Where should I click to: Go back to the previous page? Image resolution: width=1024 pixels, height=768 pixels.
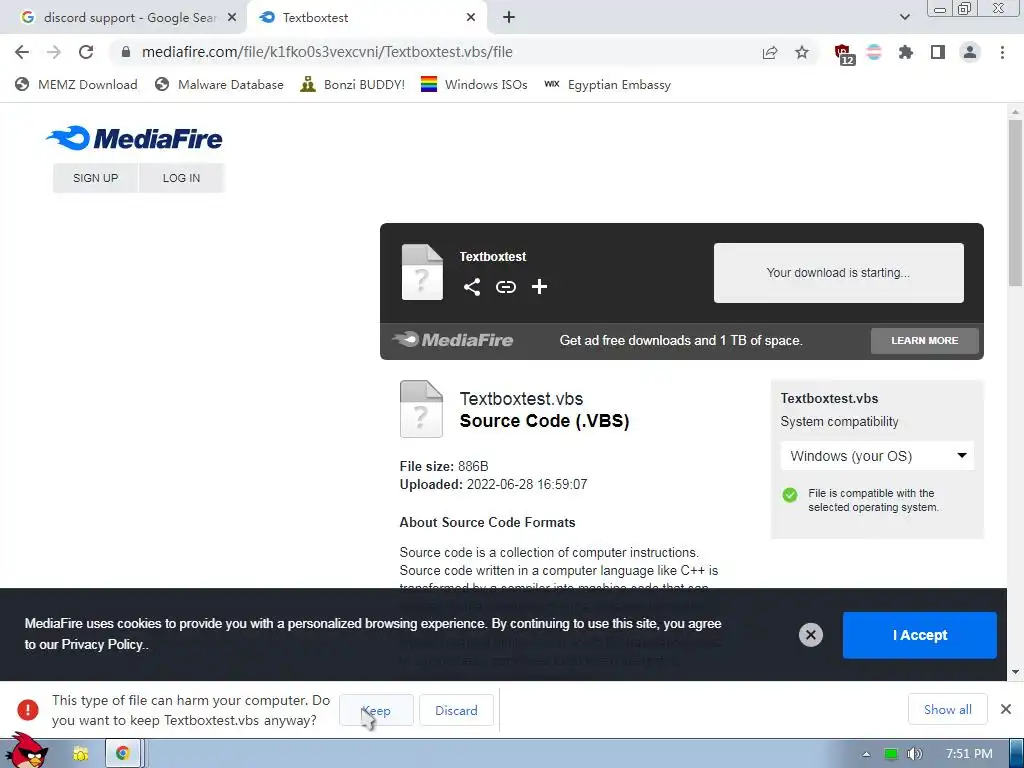click(x=22, y=52)
